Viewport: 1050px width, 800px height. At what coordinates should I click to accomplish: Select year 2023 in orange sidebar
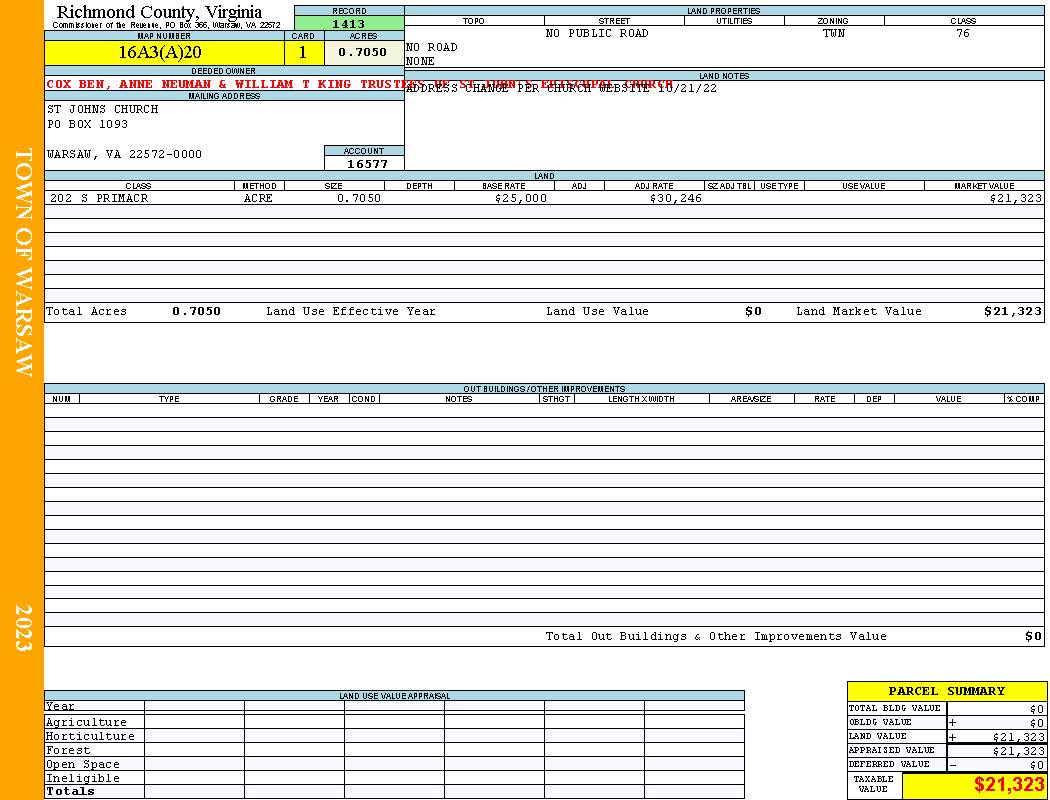23,627
